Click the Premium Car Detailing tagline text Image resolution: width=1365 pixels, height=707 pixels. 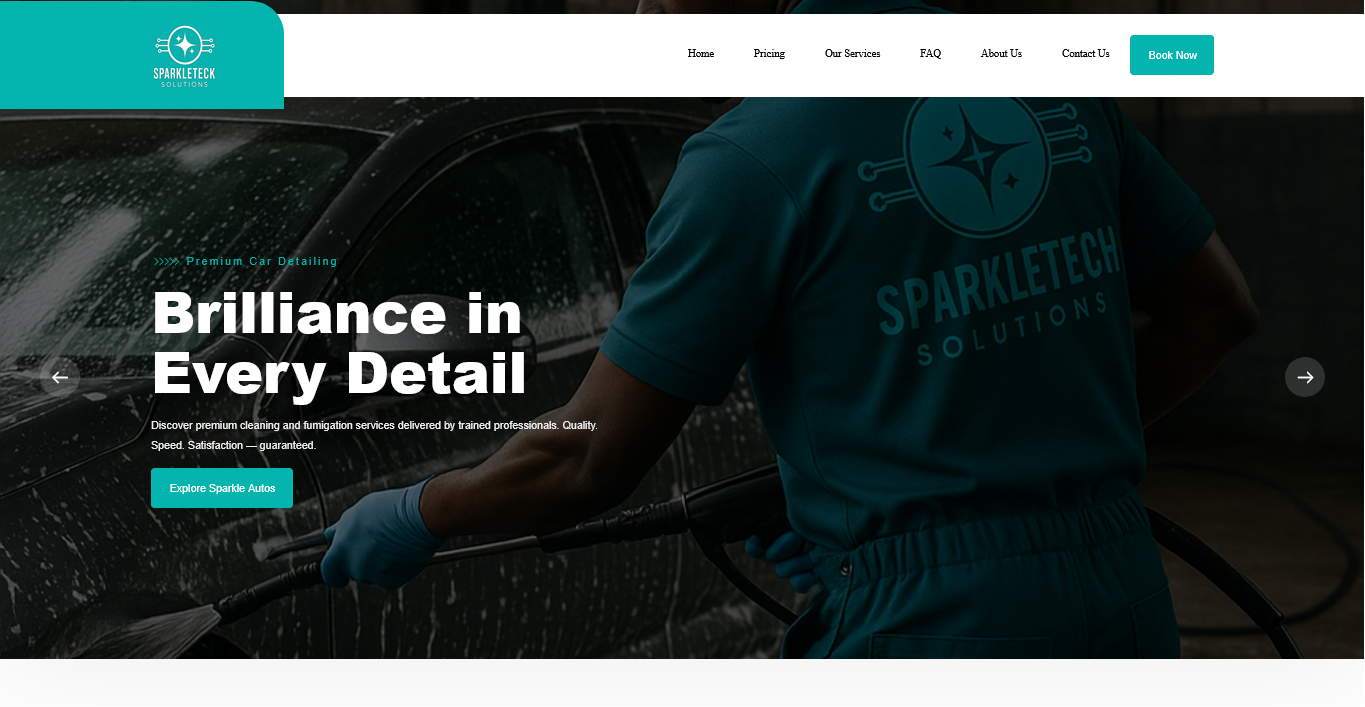[x=262, y=262]
